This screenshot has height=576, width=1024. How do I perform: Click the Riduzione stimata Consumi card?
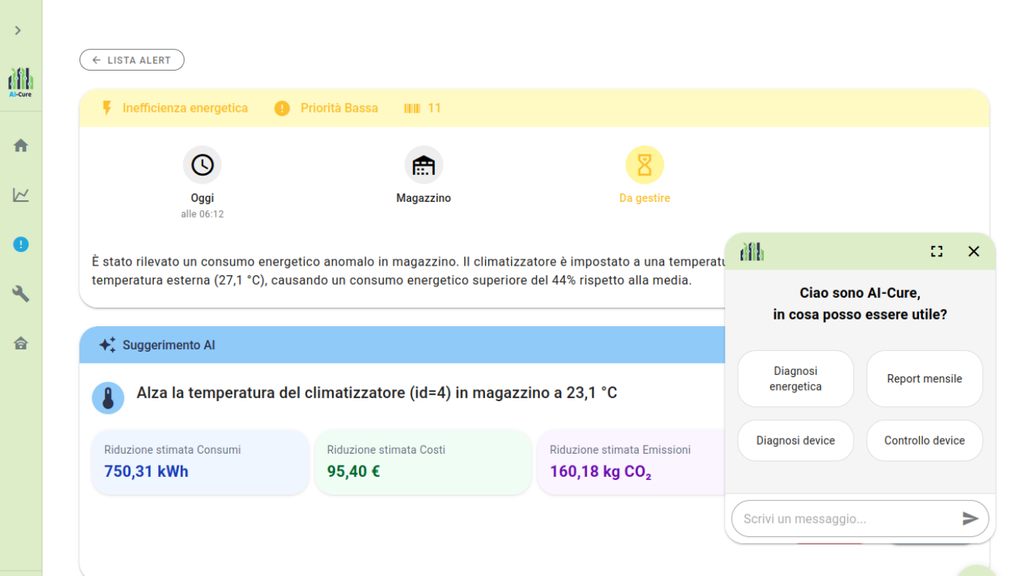point(200,462)
